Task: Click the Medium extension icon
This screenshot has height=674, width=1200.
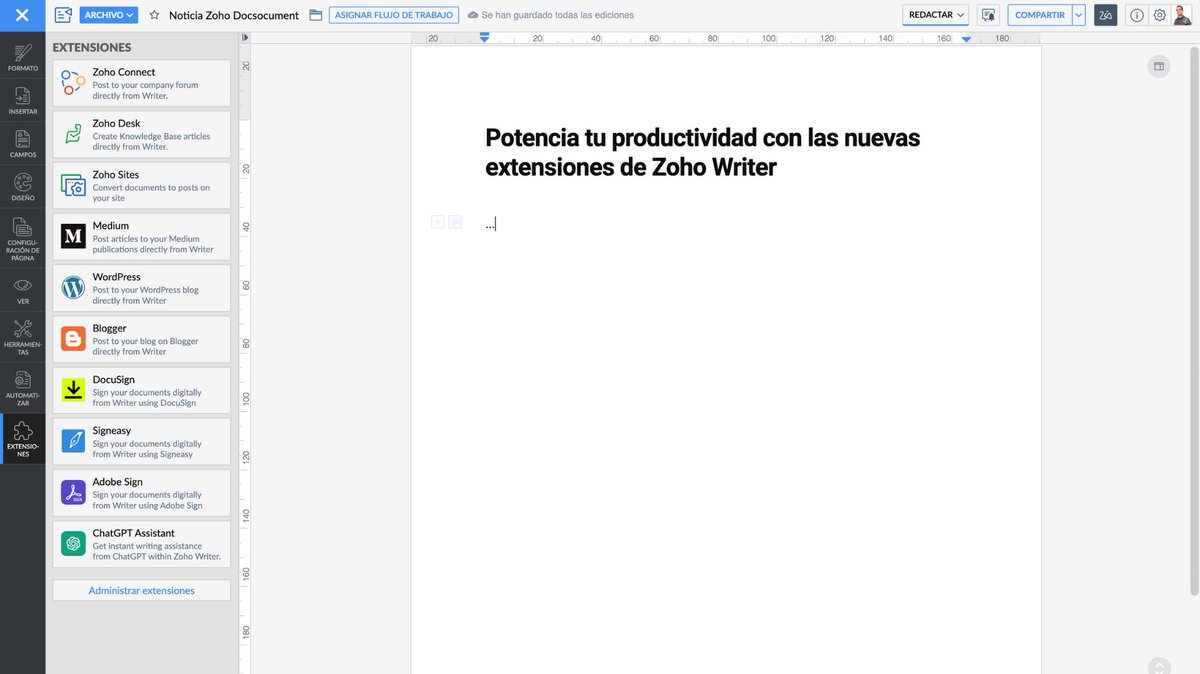Action: click(x=73, y=236)
